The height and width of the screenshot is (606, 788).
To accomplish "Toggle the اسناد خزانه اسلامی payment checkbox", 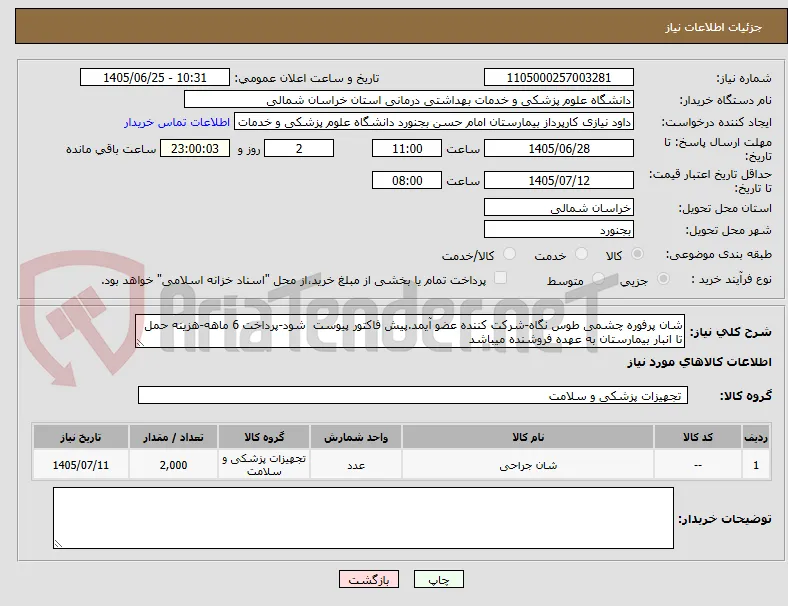I will click(x=500, y=278).
